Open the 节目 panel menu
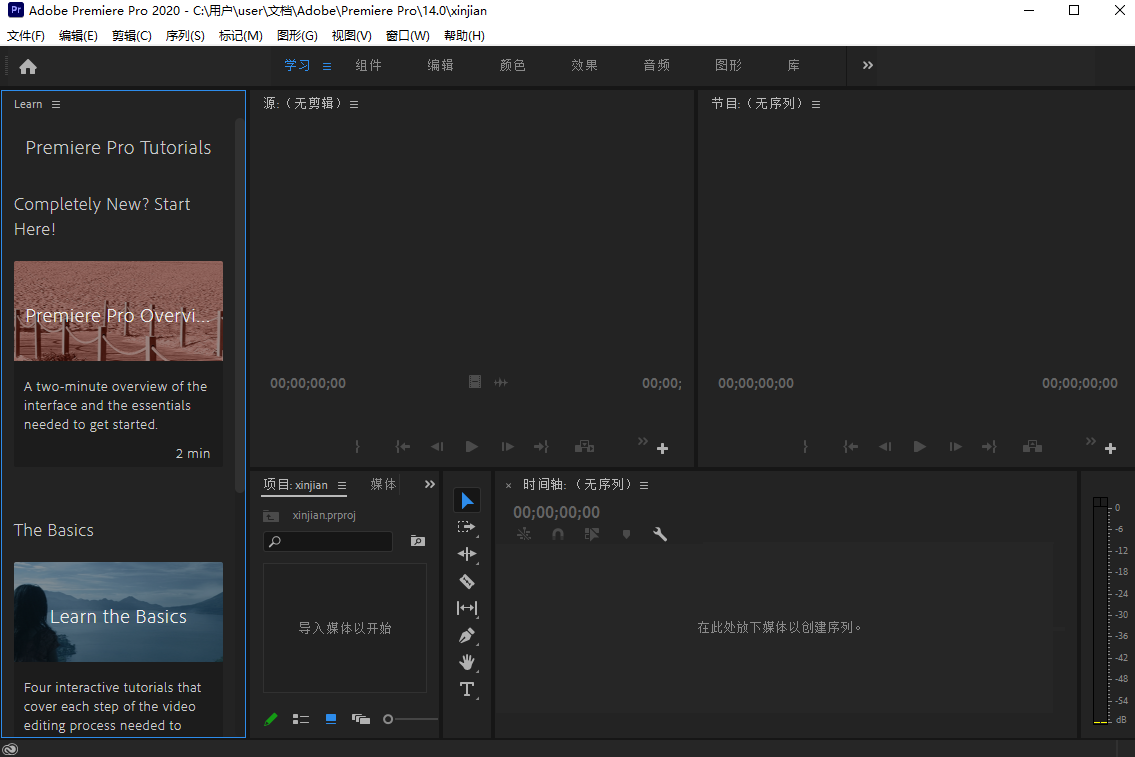1135x757 pixels. pos(816,104)
